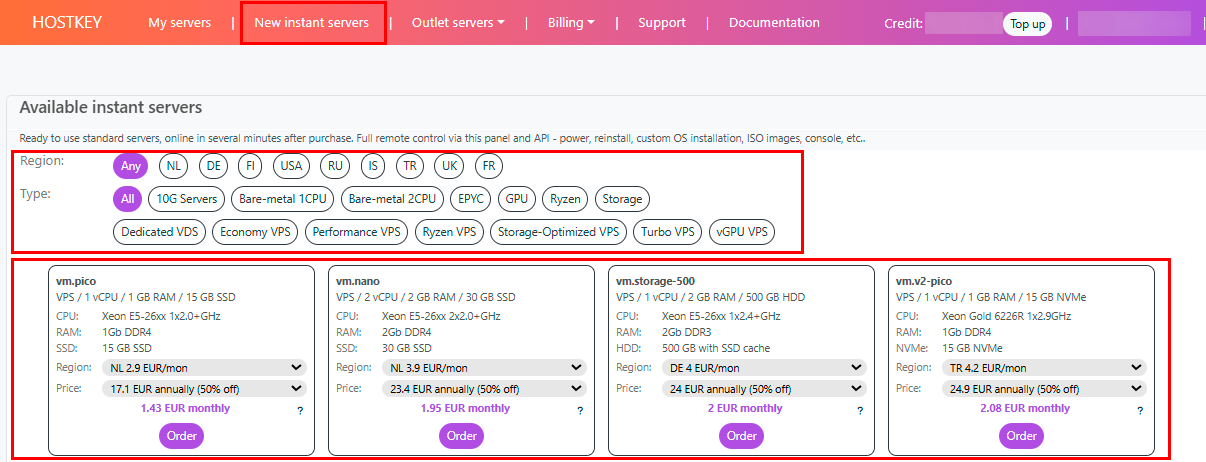Click the HOSTKEY logo
This screenshot has width=1206, height=462.
coord(67,22)
